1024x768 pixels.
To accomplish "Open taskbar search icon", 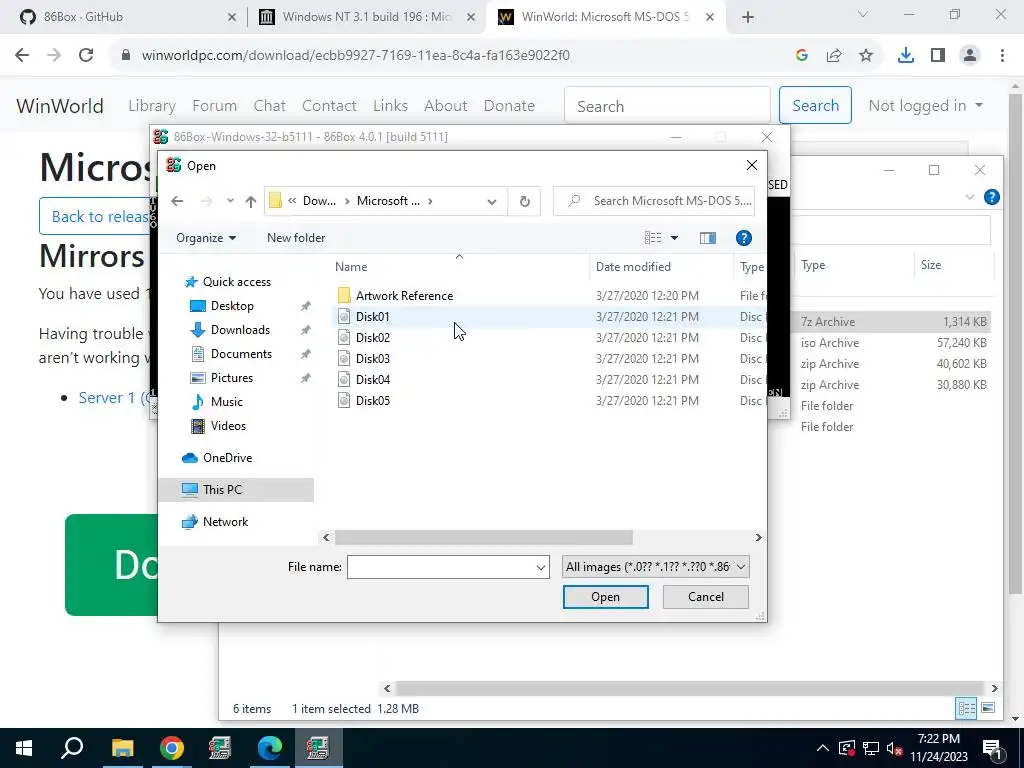I will click(x=72, y=748).
